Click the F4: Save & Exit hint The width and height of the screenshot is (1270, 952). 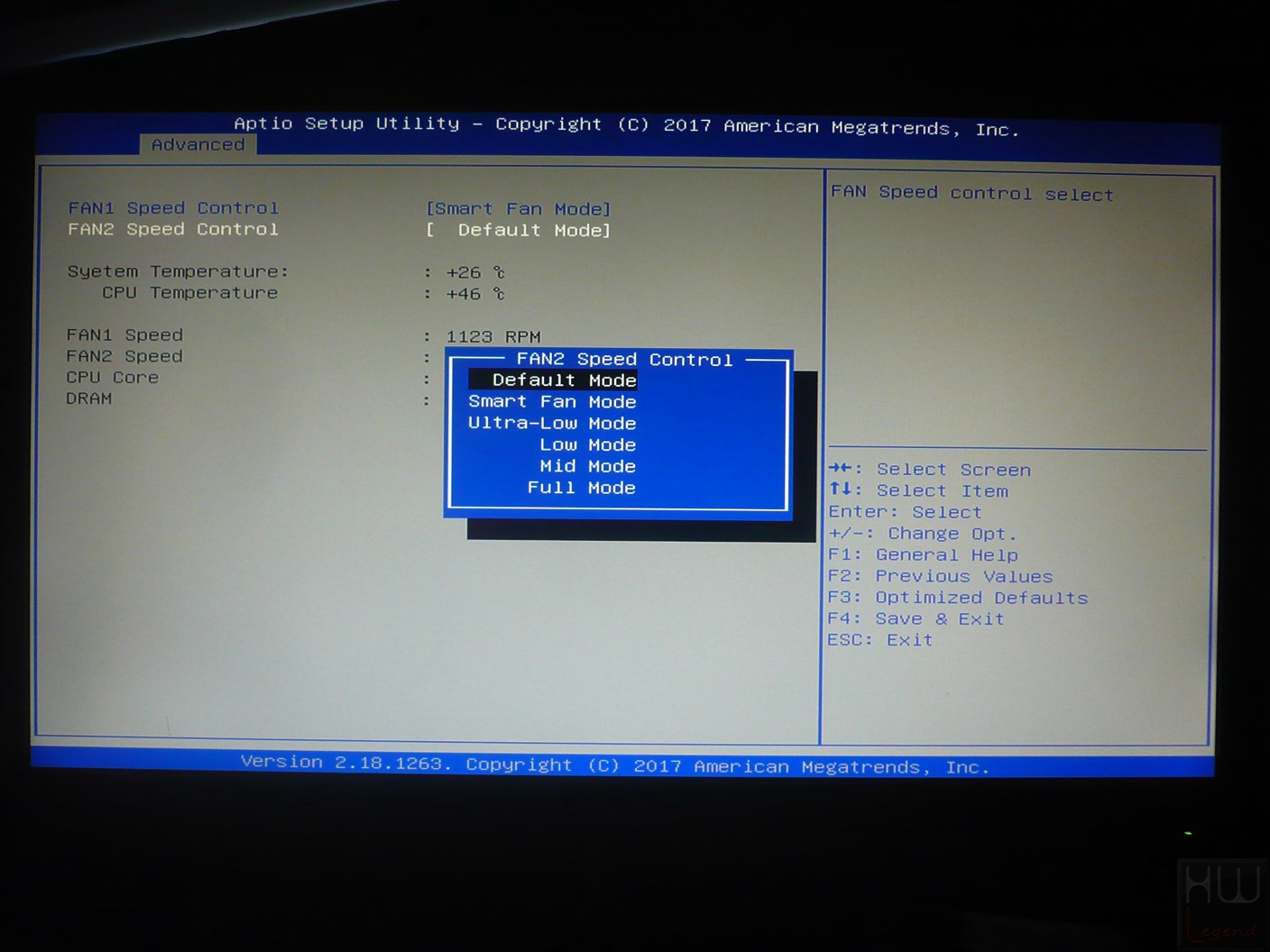(916, 618)
